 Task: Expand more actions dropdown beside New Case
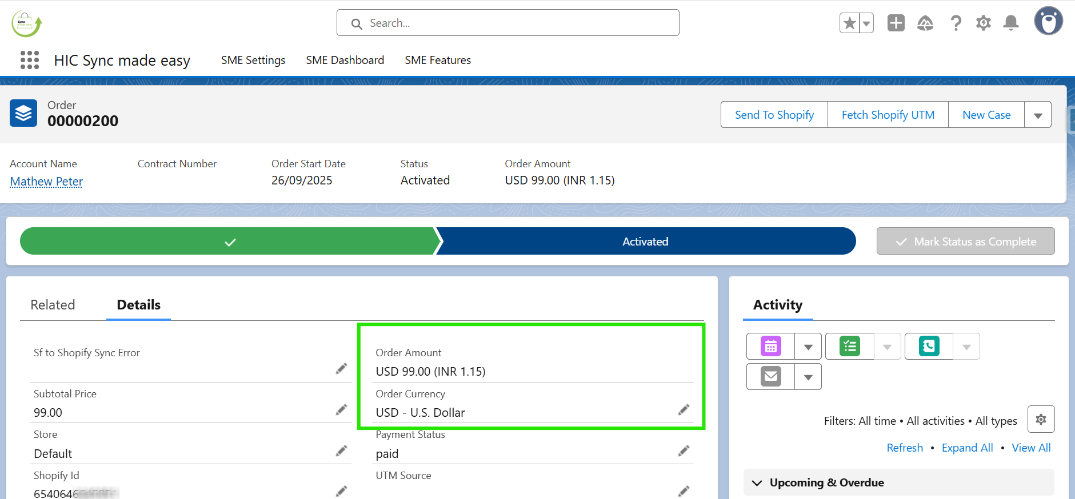point(1038,114)
